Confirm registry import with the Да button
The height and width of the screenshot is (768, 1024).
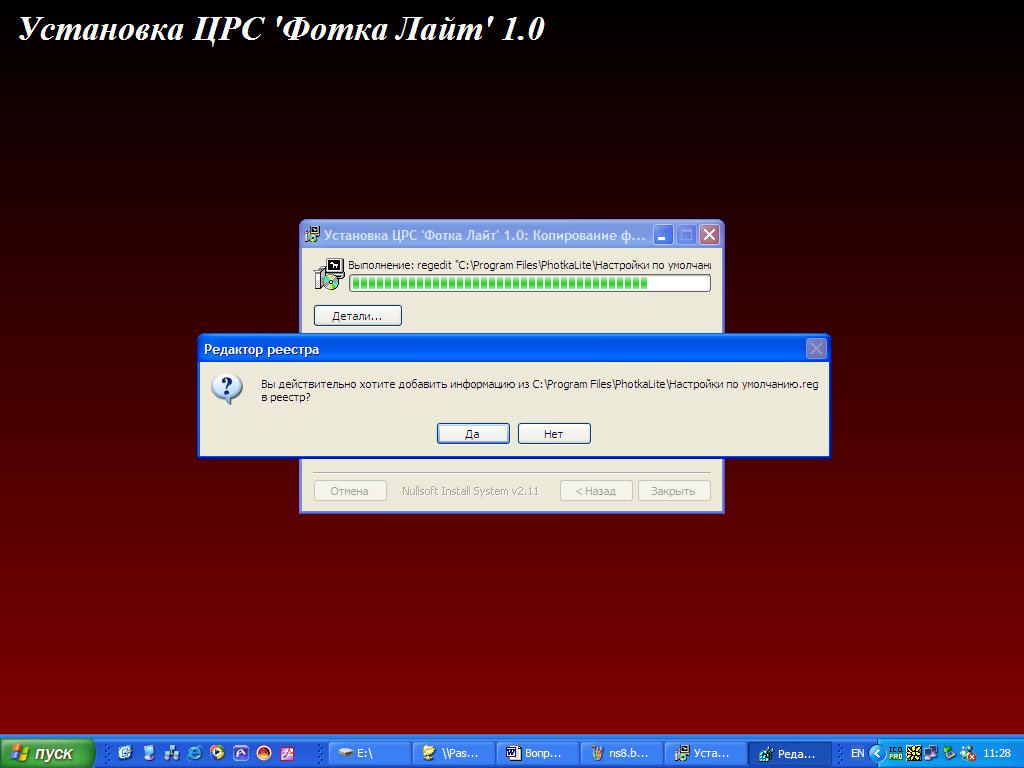(473, 434)
